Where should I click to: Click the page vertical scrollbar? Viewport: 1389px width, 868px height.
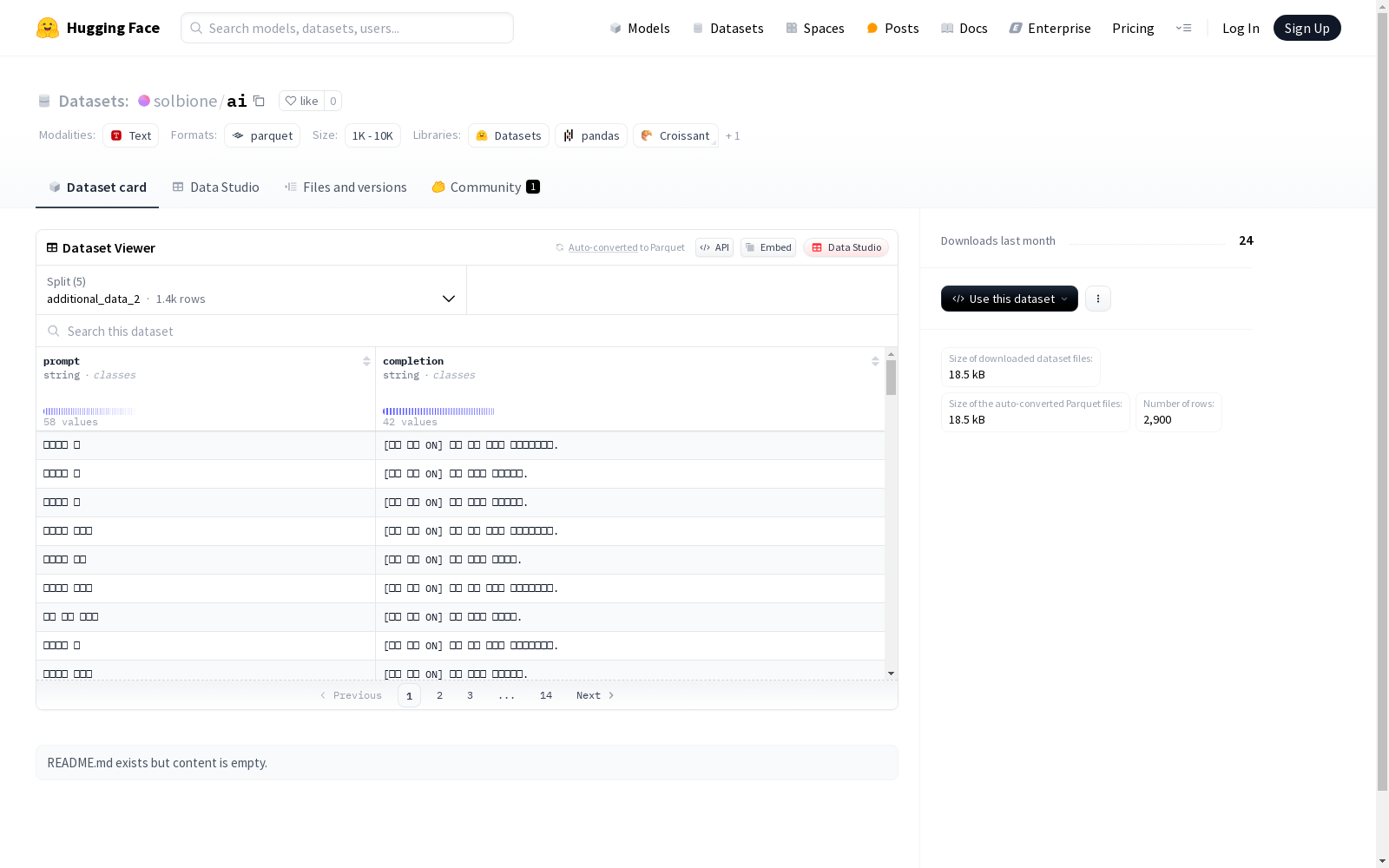tap(1382, 399)
